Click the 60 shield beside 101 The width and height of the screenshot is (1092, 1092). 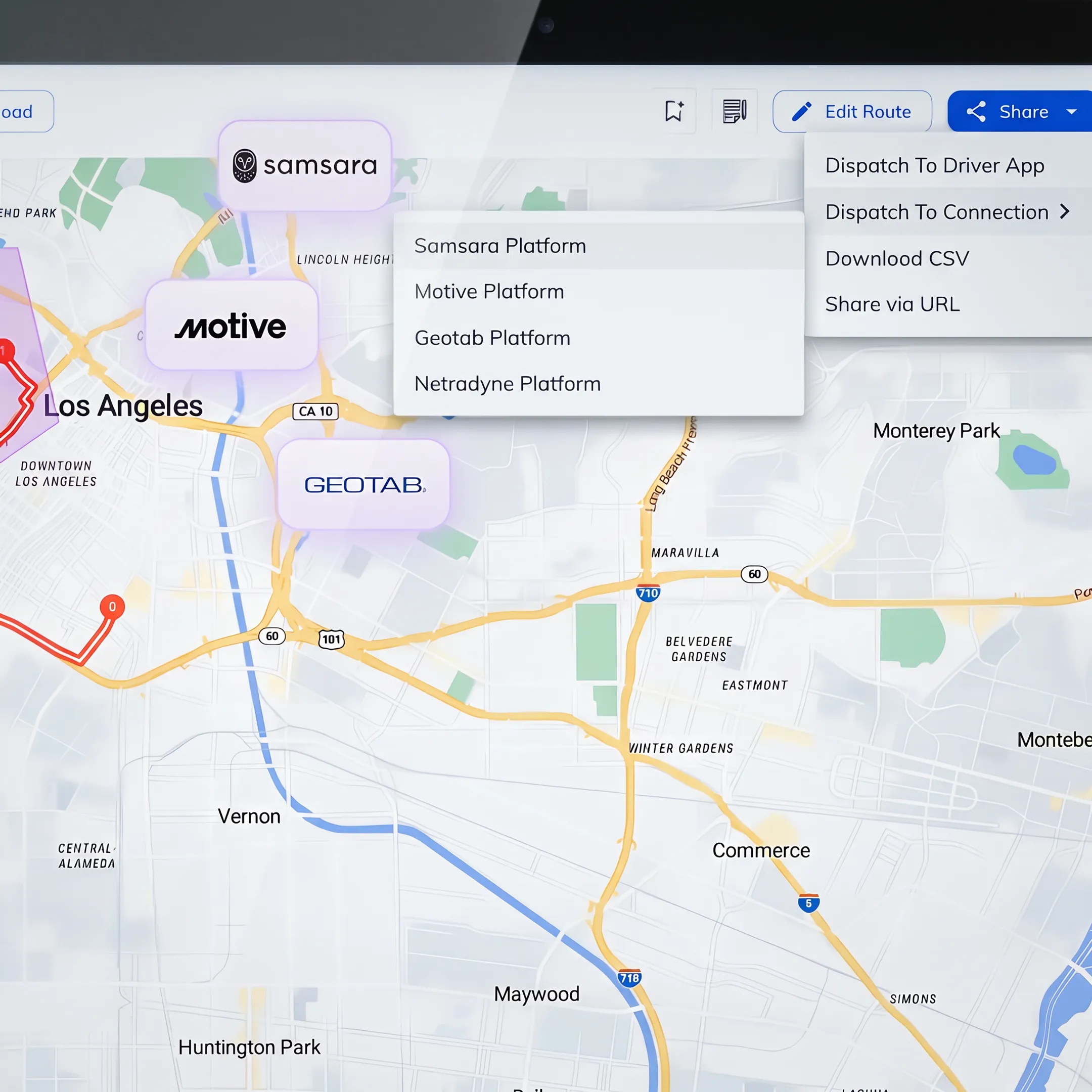(x=272, y=636)
